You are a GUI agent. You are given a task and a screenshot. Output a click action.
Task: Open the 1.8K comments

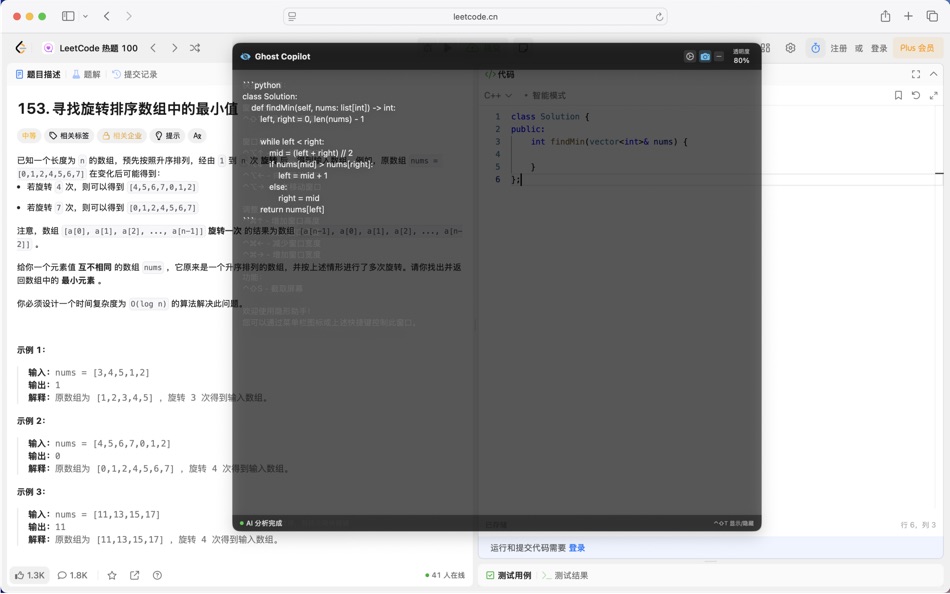(73, 575)
